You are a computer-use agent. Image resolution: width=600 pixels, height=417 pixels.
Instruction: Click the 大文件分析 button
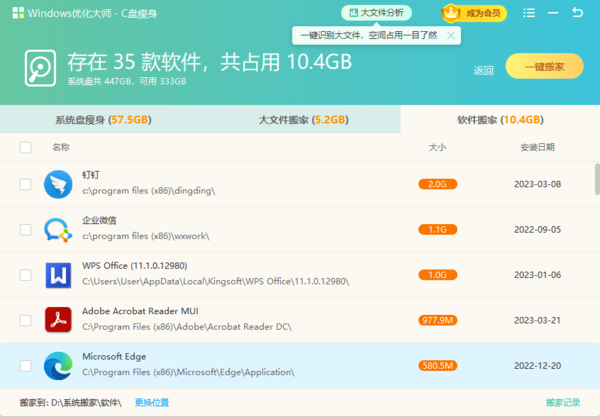[x=374, y=13]
